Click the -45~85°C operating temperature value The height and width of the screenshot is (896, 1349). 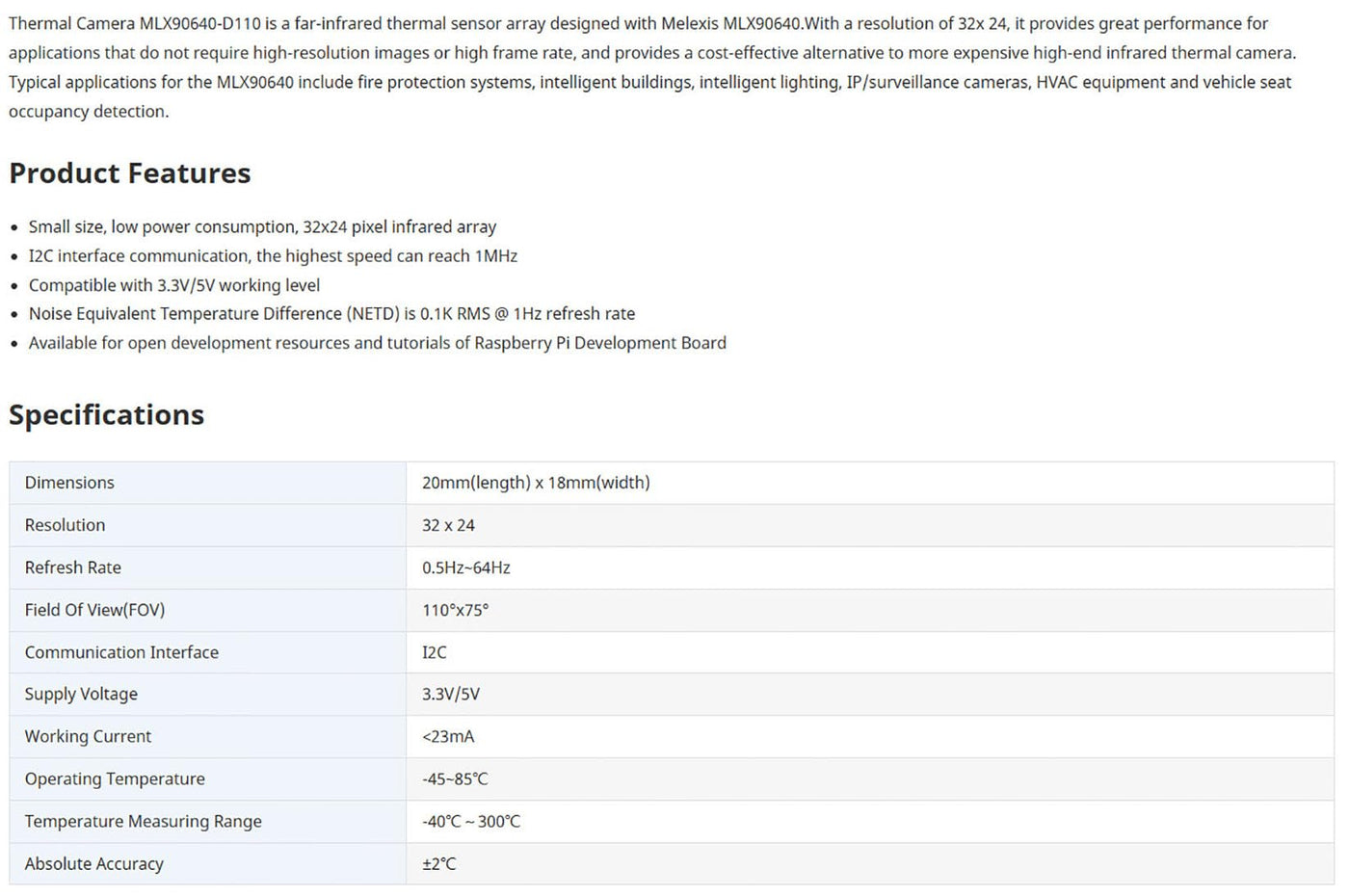[455, 778]
